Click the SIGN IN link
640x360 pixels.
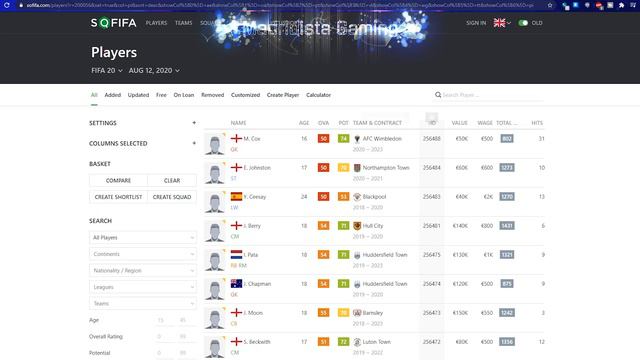[x=476, y=23]
